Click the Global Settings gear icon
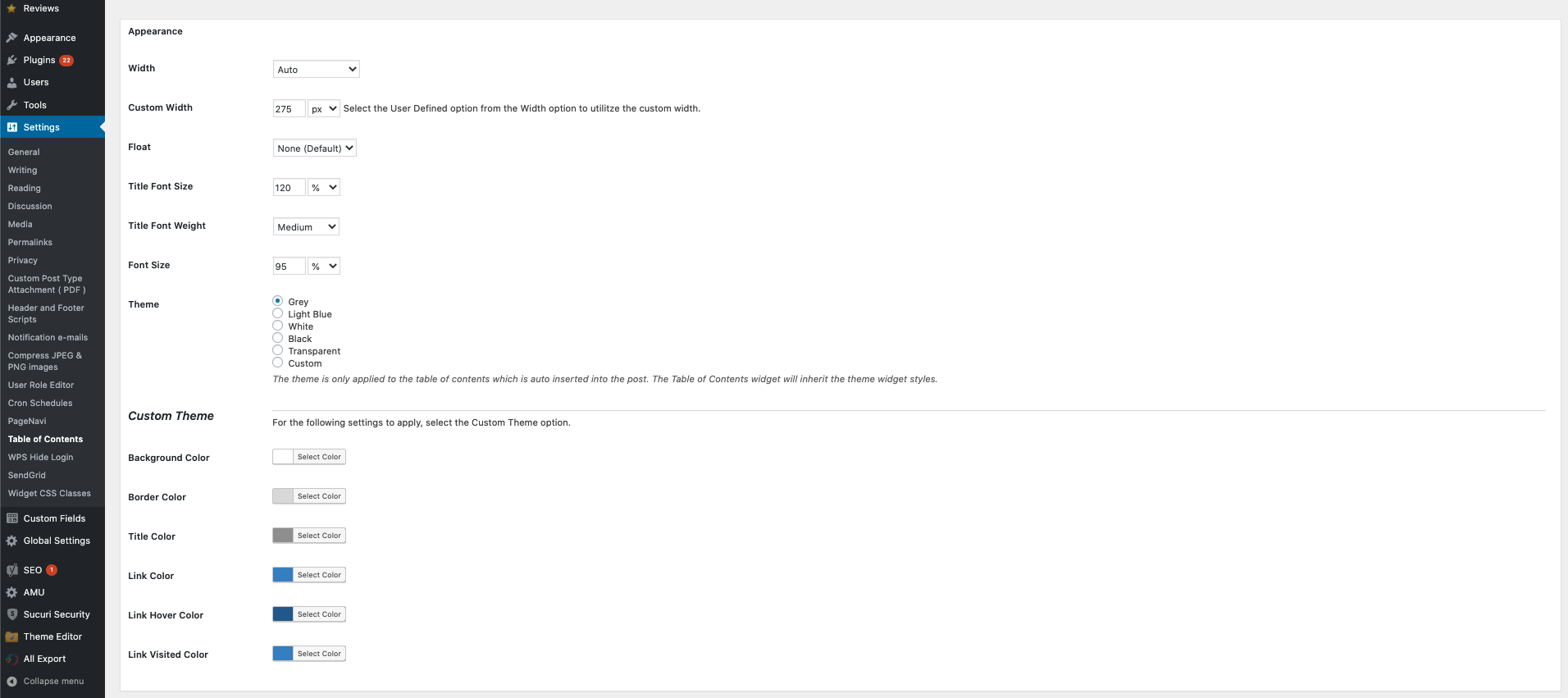This screenshot has height=698, width=1568. [x=12, y=541]
